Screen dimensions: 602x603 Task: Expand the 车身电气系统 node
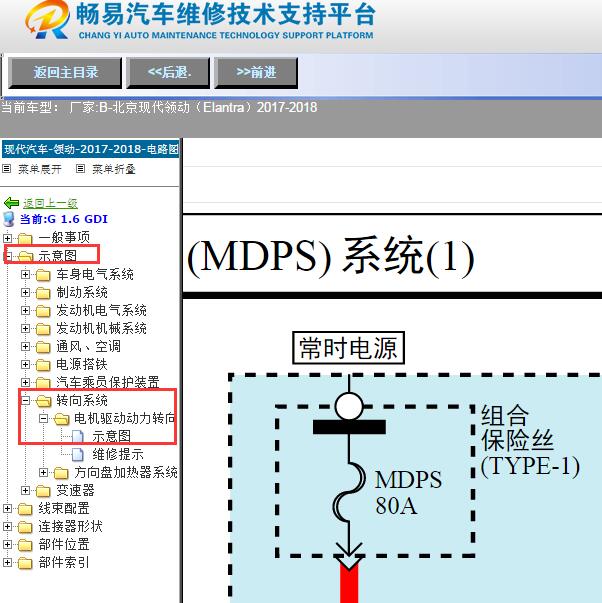coord(25,274)
